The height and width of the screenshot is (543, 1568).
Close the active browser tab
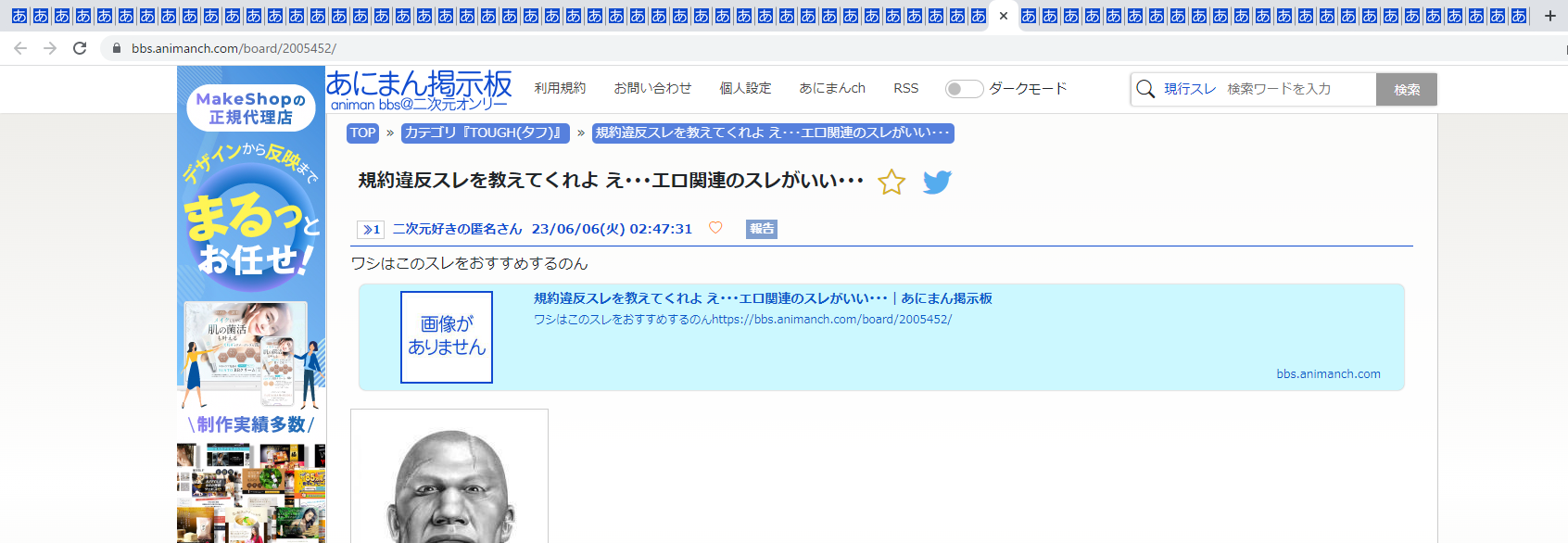1003,16
